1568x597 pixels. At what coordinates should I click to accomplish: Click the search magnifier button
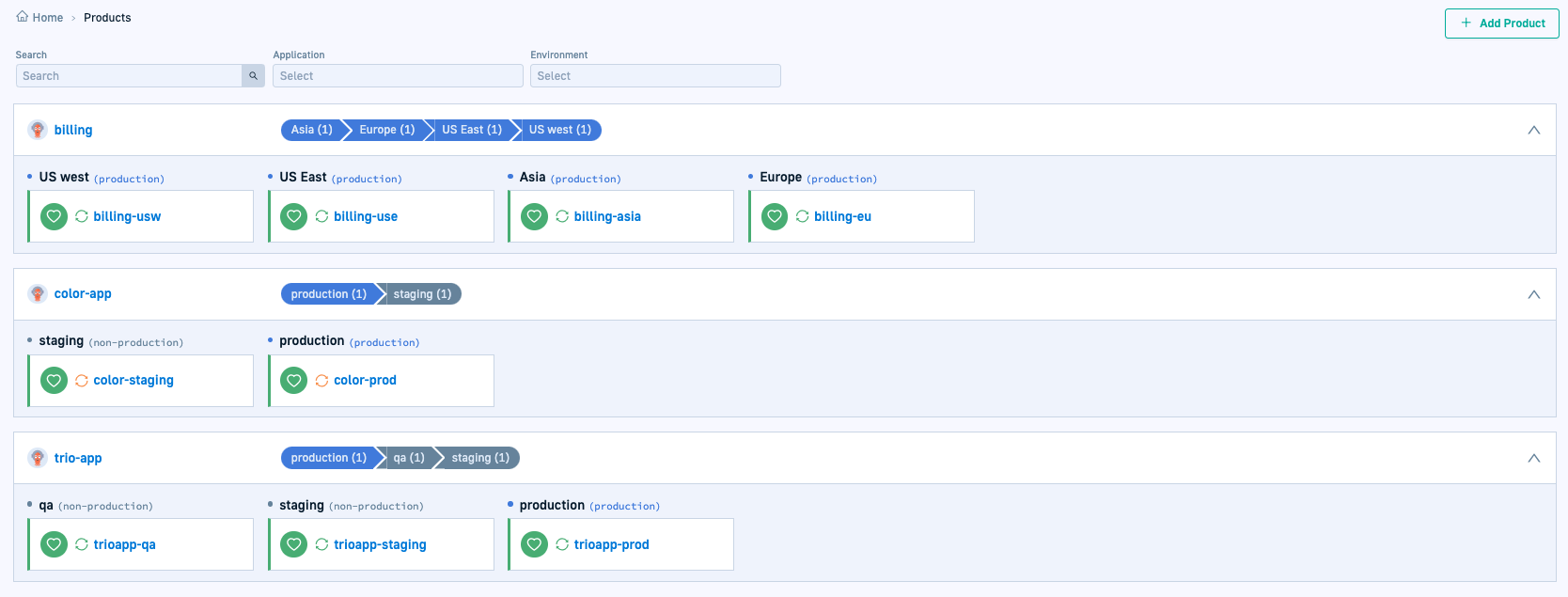pos(253,76)
